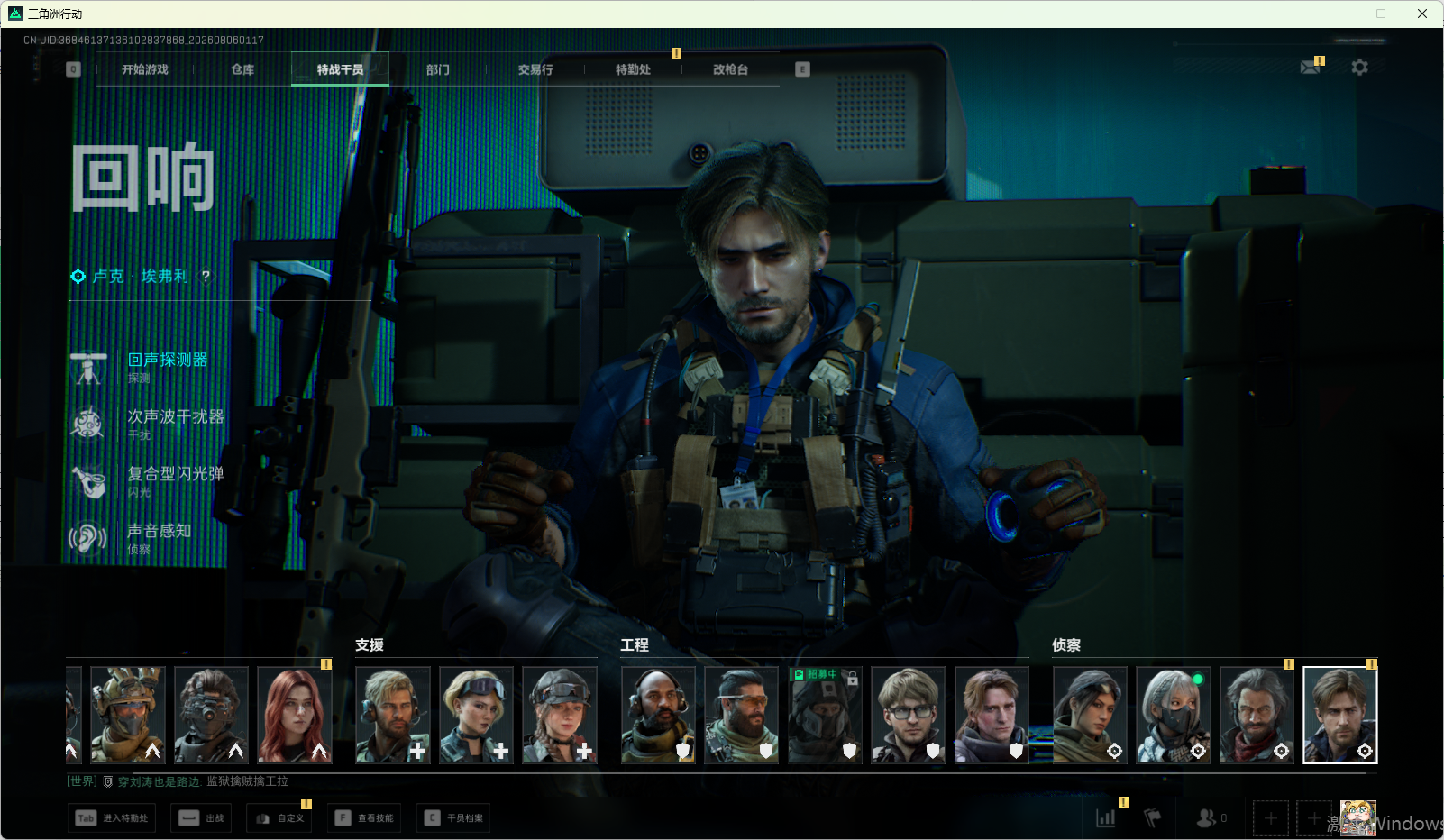Open the 部门 tab
Image resolution: width=1444 pixels, height=840 pixels.
coord(438,69)
